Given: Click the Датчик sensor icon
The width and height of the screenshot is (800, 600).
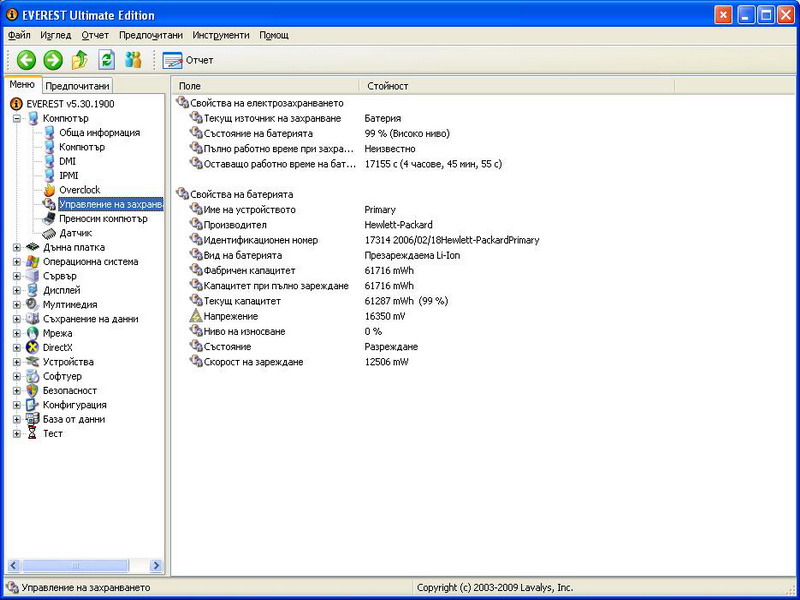Looking at the screenshot, I should [49, 233].
